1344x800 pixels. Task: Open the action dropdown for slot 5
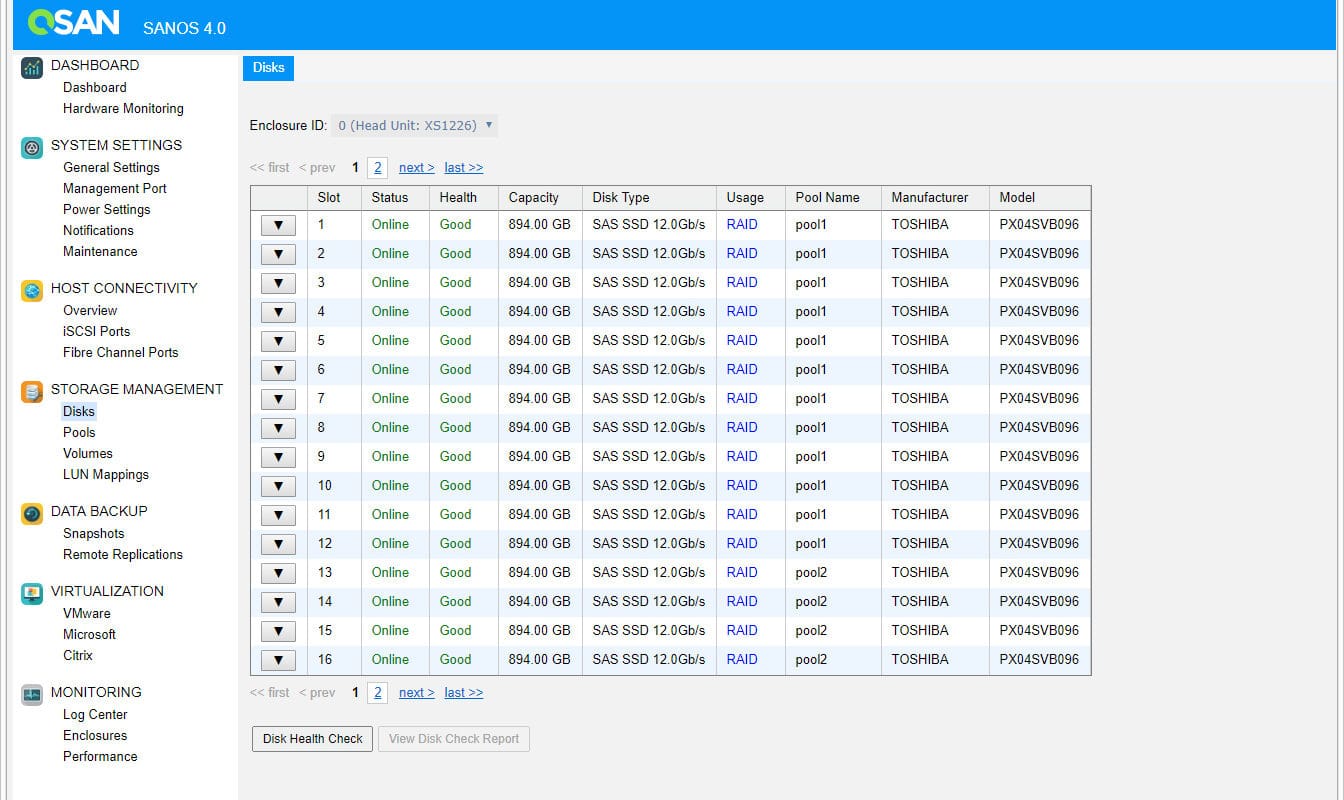pos(278,341)
